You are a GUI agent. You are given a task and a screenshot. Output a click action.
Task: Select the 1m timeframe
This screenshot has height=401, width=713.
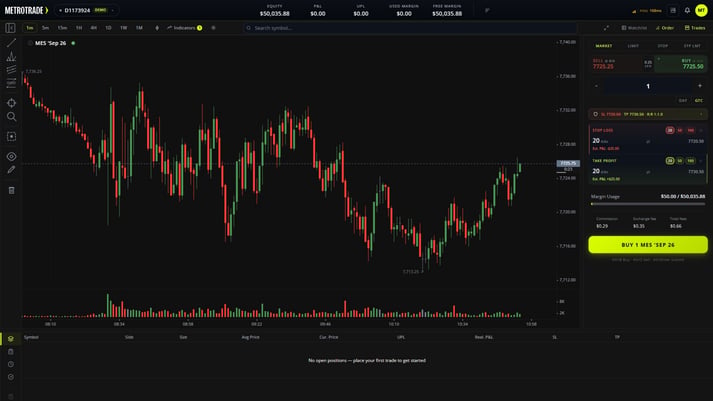[x=30, y=28]
